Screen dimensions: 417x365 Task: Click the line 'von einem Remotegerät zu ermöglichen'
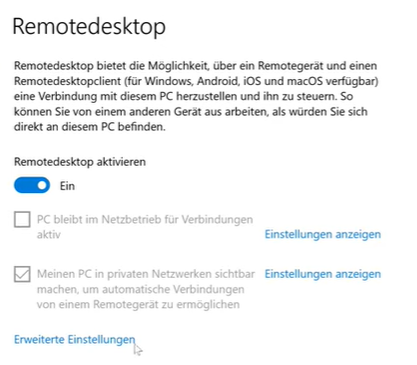click(138, 304)
